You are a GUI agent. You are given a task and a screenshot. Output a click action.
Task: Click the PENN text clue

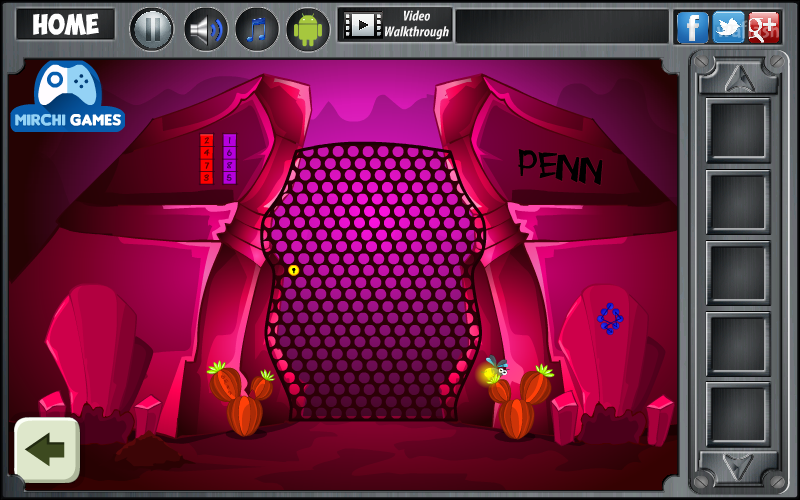tap(560, 166)
